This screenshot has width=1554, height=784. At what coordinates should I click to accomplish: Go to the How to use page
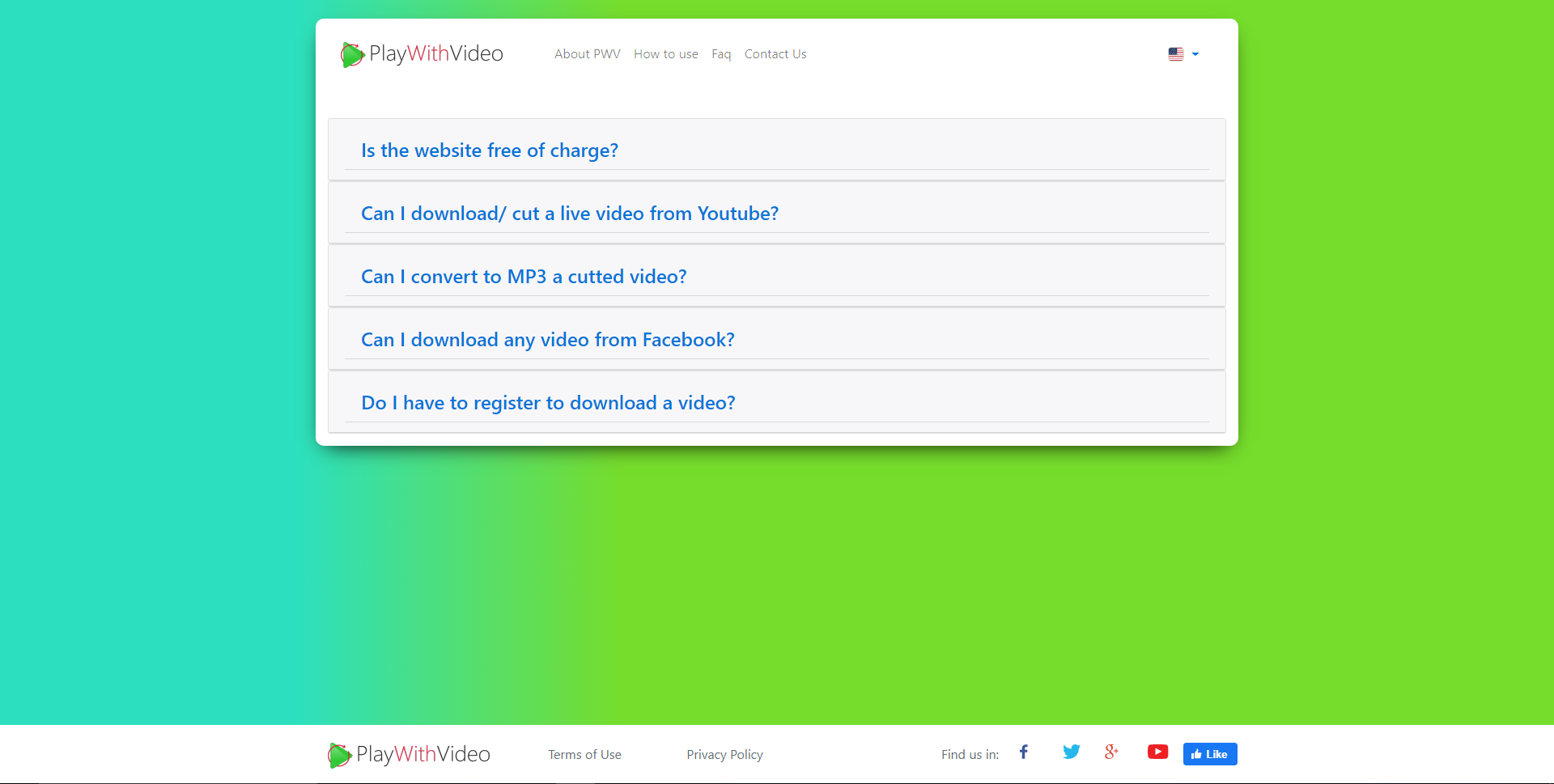665,54
